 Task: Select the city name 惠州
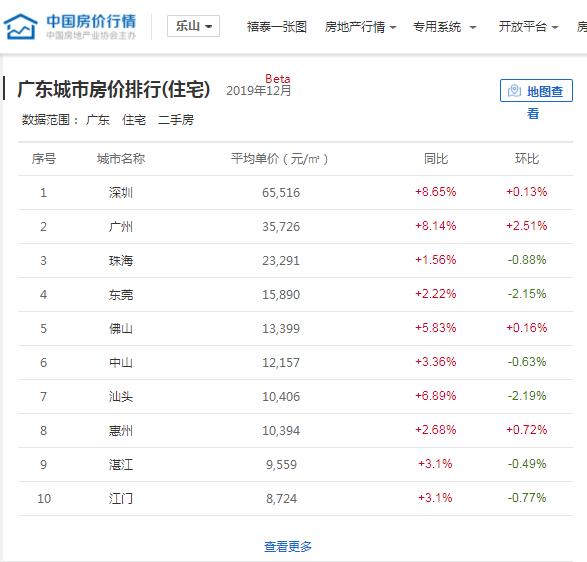pyautogui.click(x=121, y=431)
